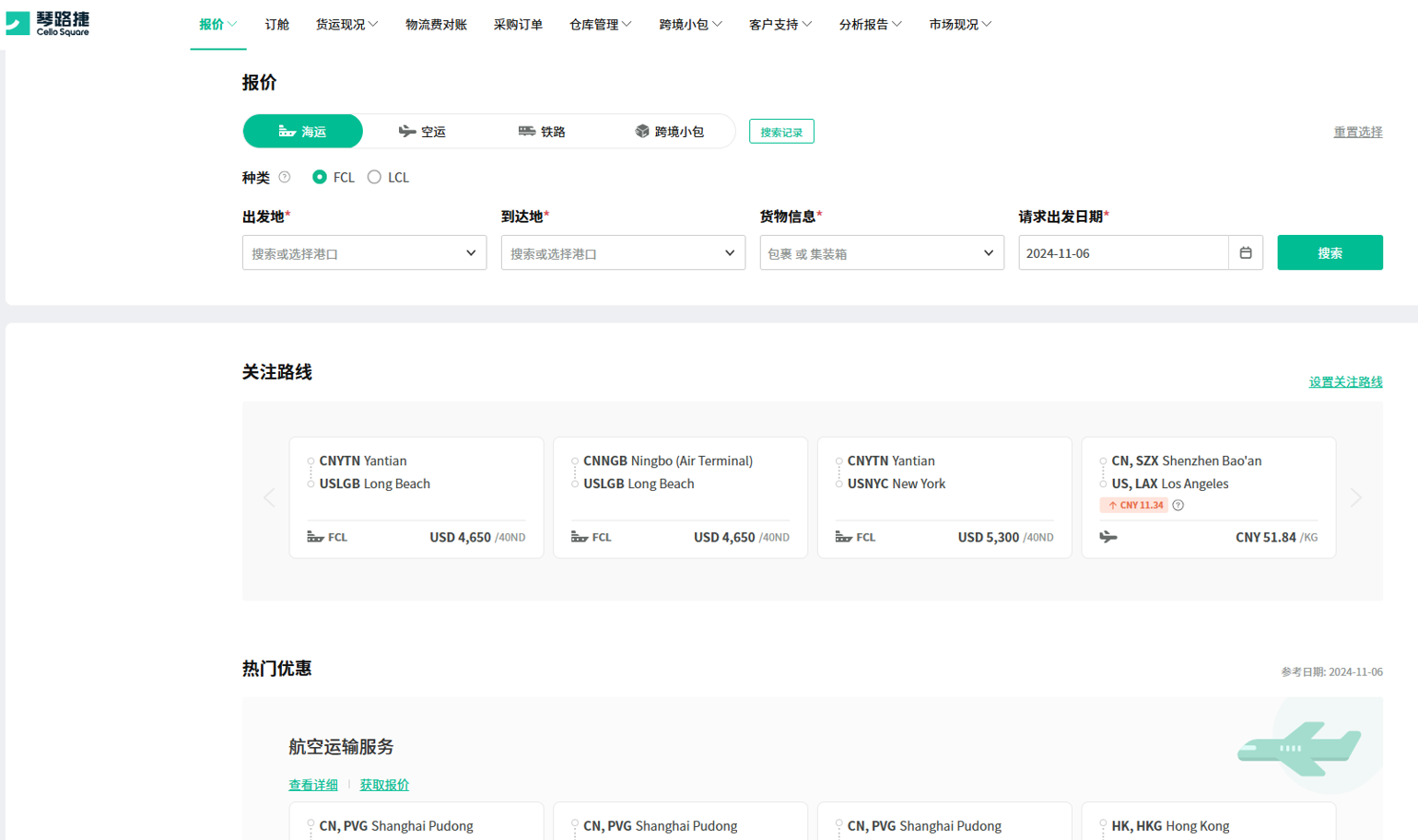The height and width of the screenshot is (840, 1418).
Task: Click the help icon next to 种类
Action: [x=285, y=177]
